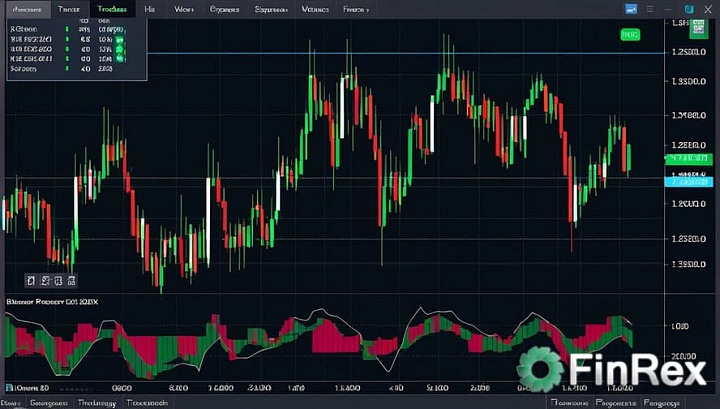
Task: Click the first chart tool icon above the indicator panel
Action: (x=32, y=280)
